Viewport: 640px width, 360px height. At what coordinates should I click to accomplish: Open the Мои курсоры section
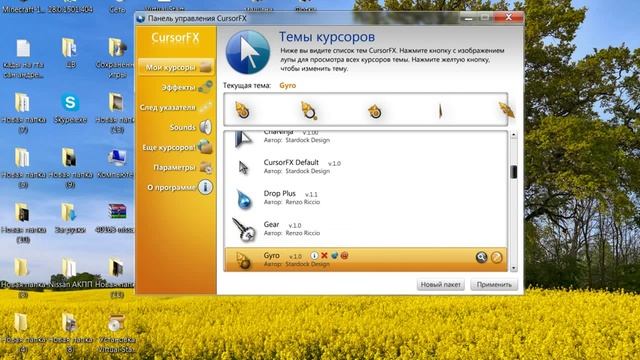tap(176, 67)
